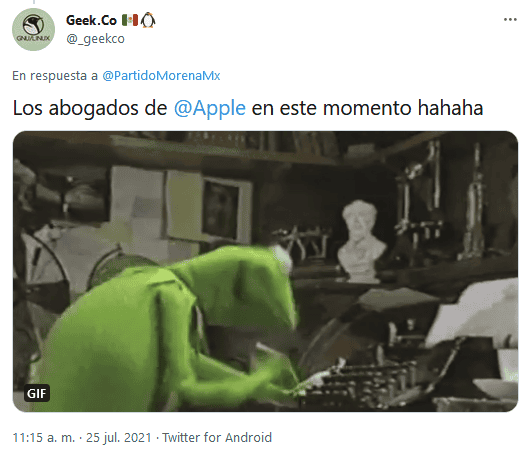Open the Twitter for Android source link

point(217,437)
